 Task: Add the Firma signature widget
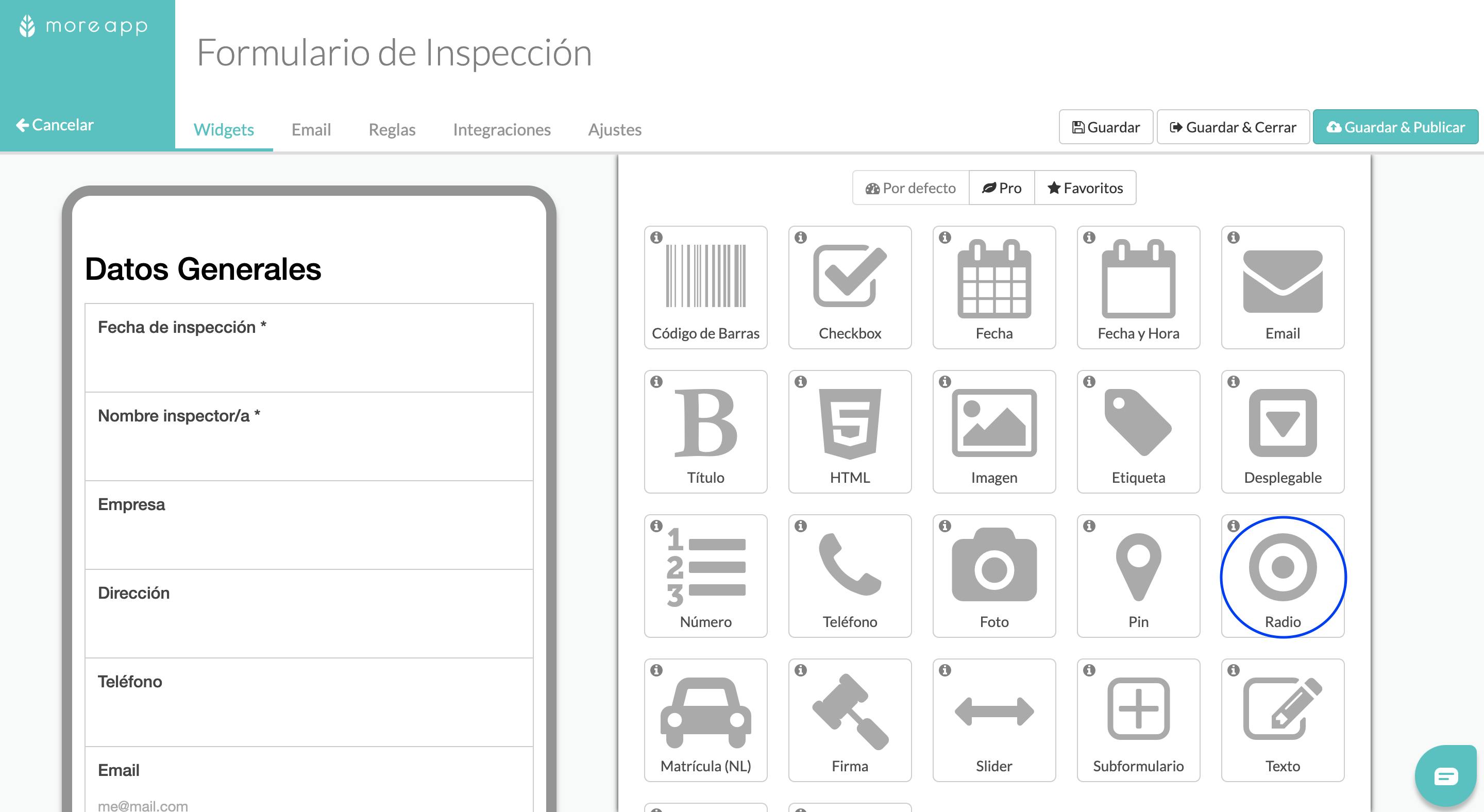[x=850, y=720]
